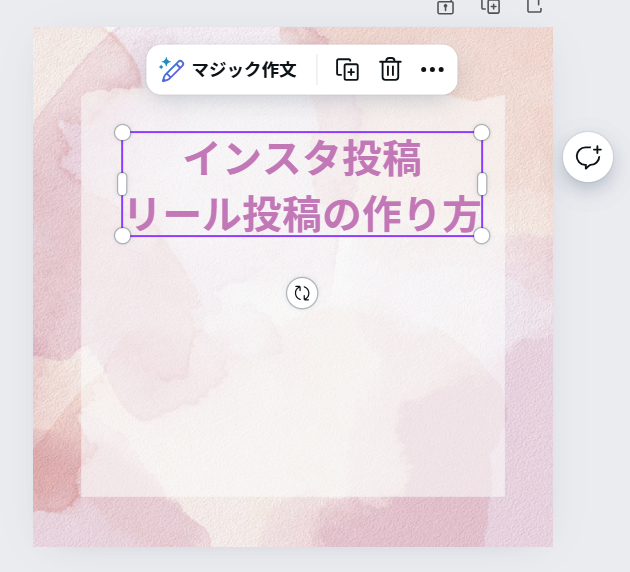Click the インスタ投稿 text line

click(x=303, y=158)
